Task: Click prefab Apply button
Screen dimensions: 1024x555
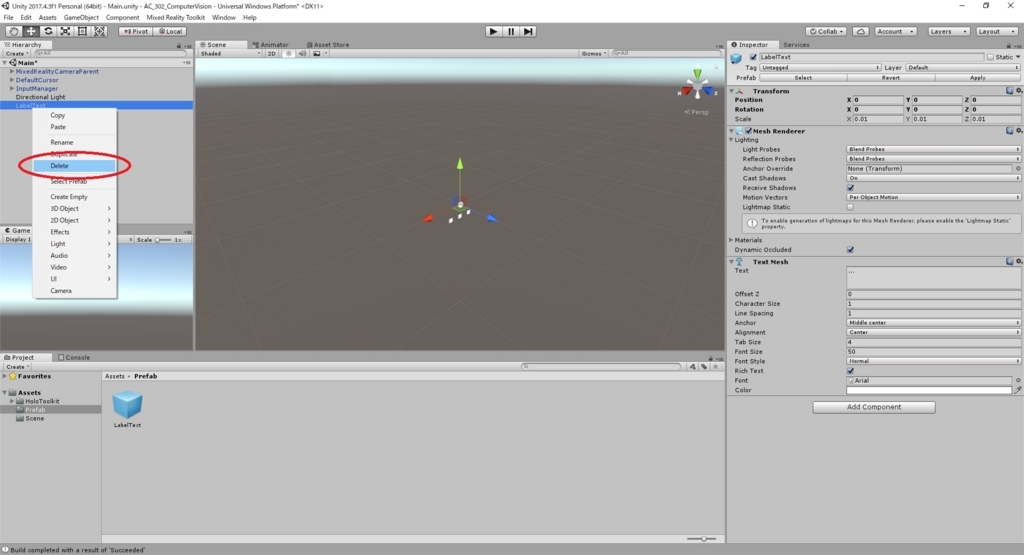Action: pyautogui.click(x=978, y=78)
